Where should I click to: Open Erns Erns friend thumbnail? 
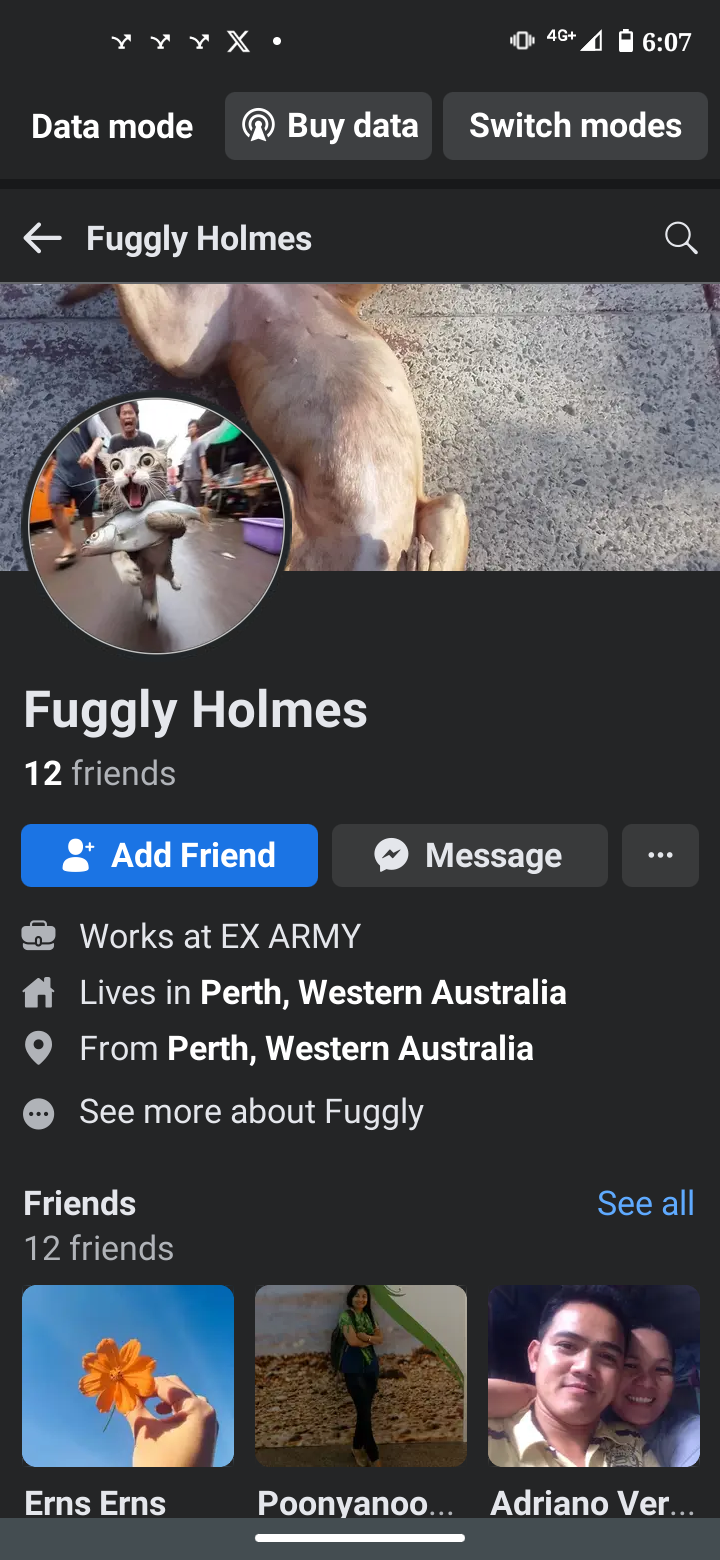[x=128, y=1376]
